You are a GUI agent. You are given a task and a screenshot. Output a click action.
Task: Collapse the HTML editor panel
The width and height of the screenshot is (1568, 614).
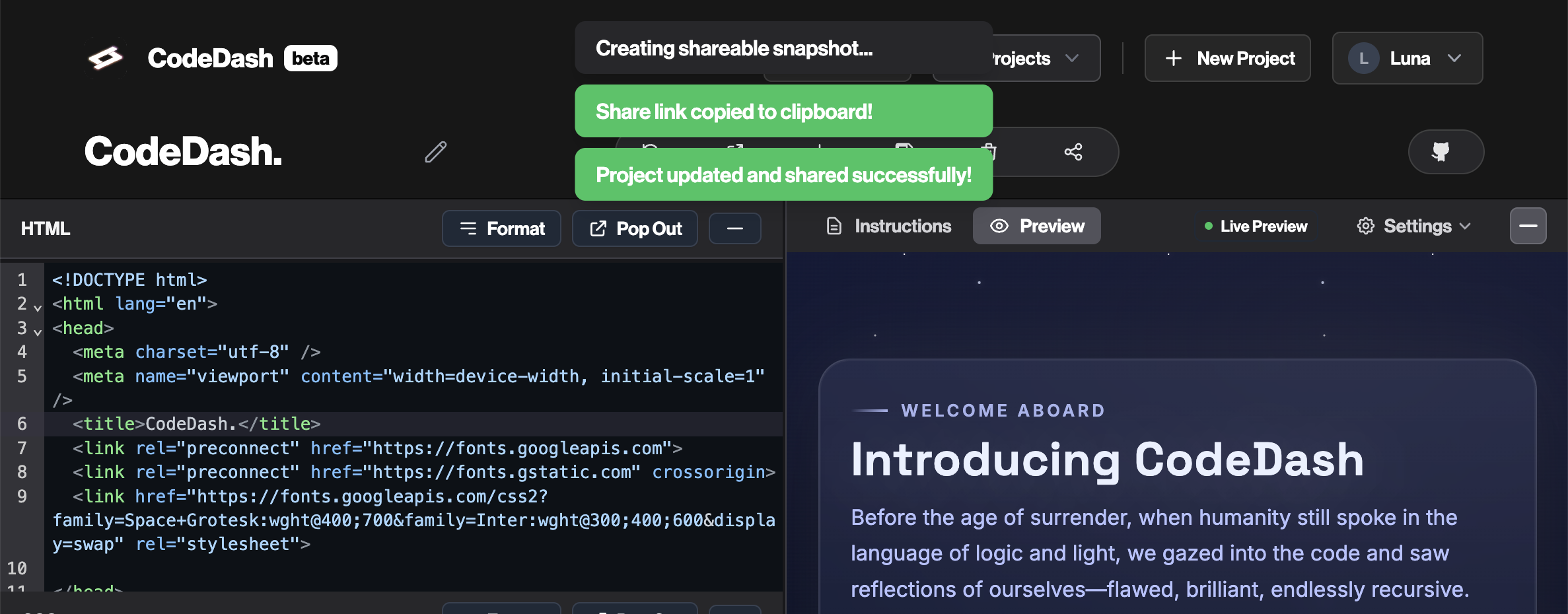click(x=735, y=228)
